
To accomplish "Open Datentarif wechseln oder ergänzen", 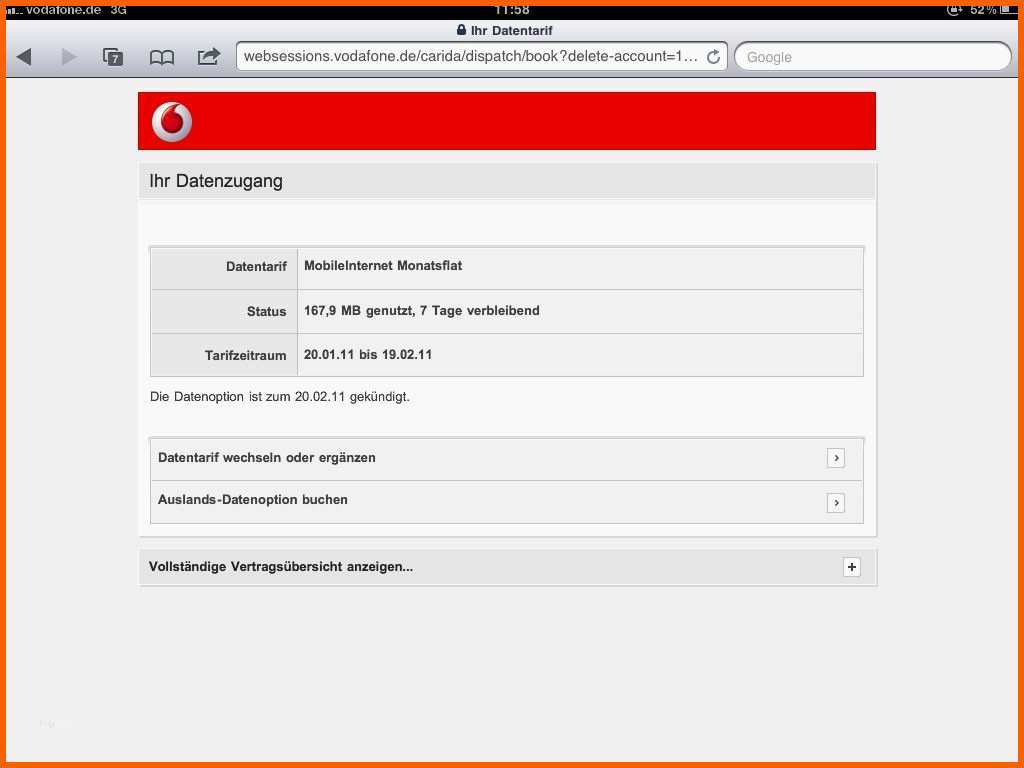I will tap(267, 458).
